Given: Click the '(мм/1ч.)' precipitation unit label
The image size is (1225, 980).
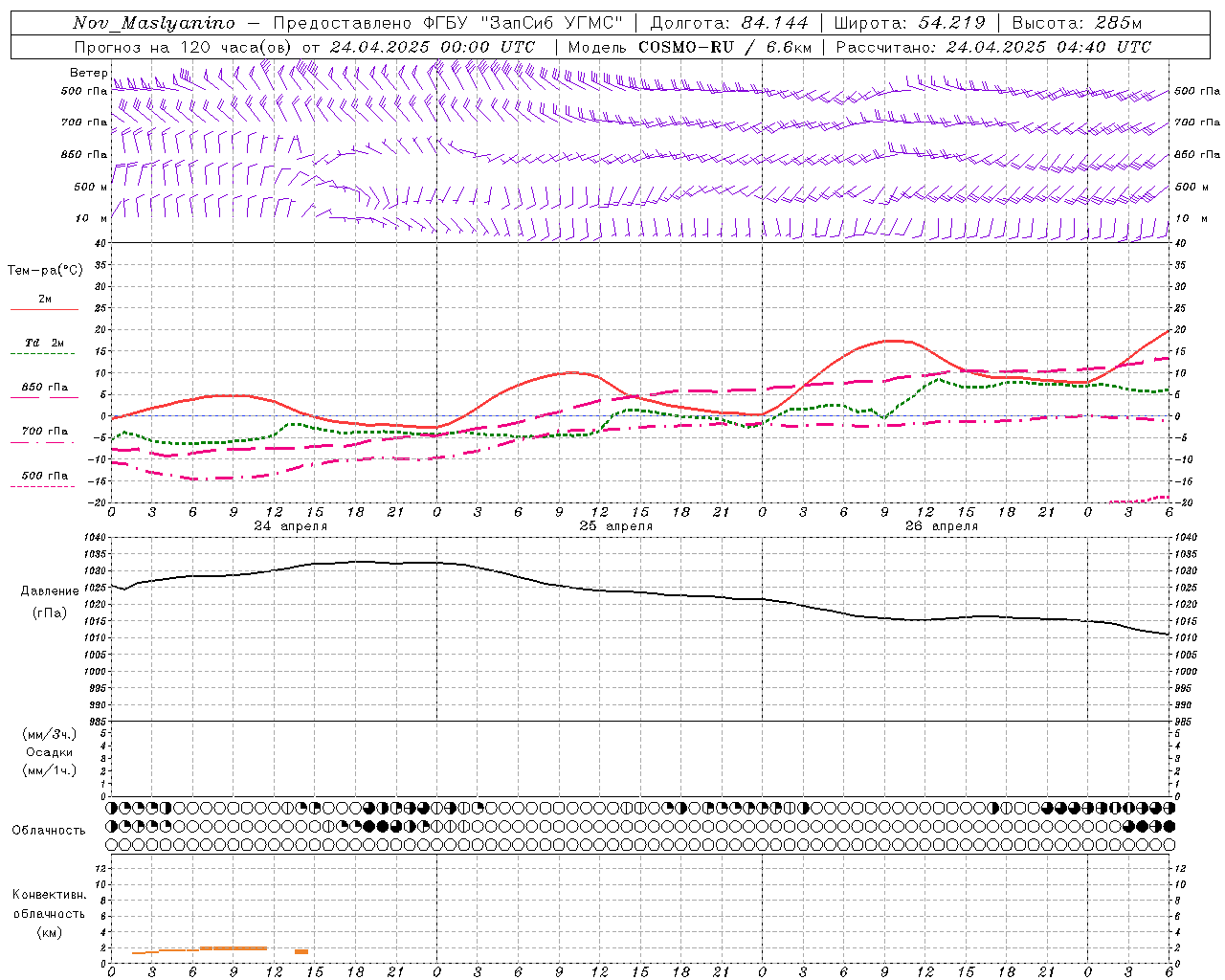Looking at the screenshot, I should (x=50, y=770).
